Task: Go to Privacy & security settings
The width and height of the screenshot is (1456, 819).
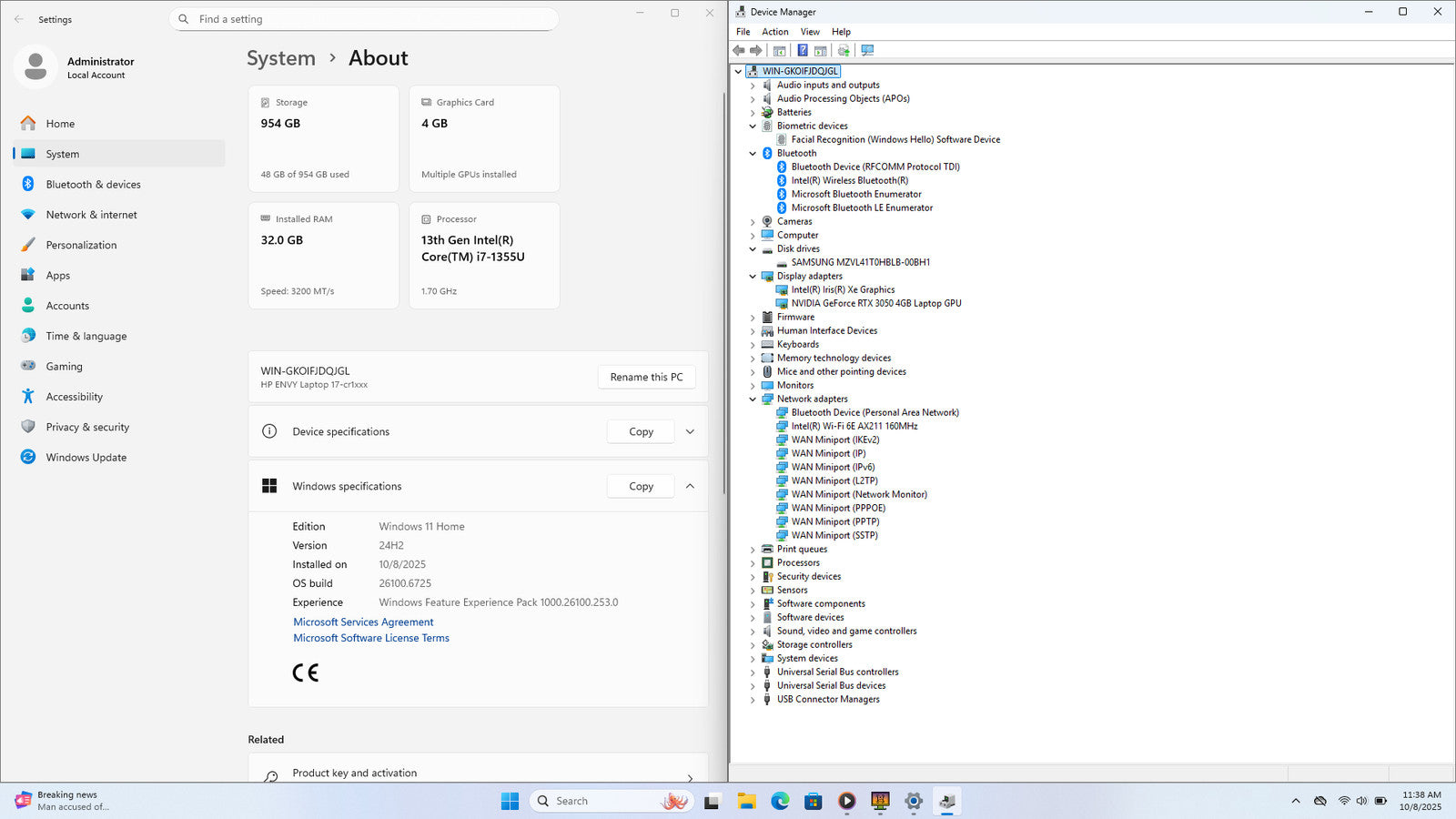Action: (87, 428)
